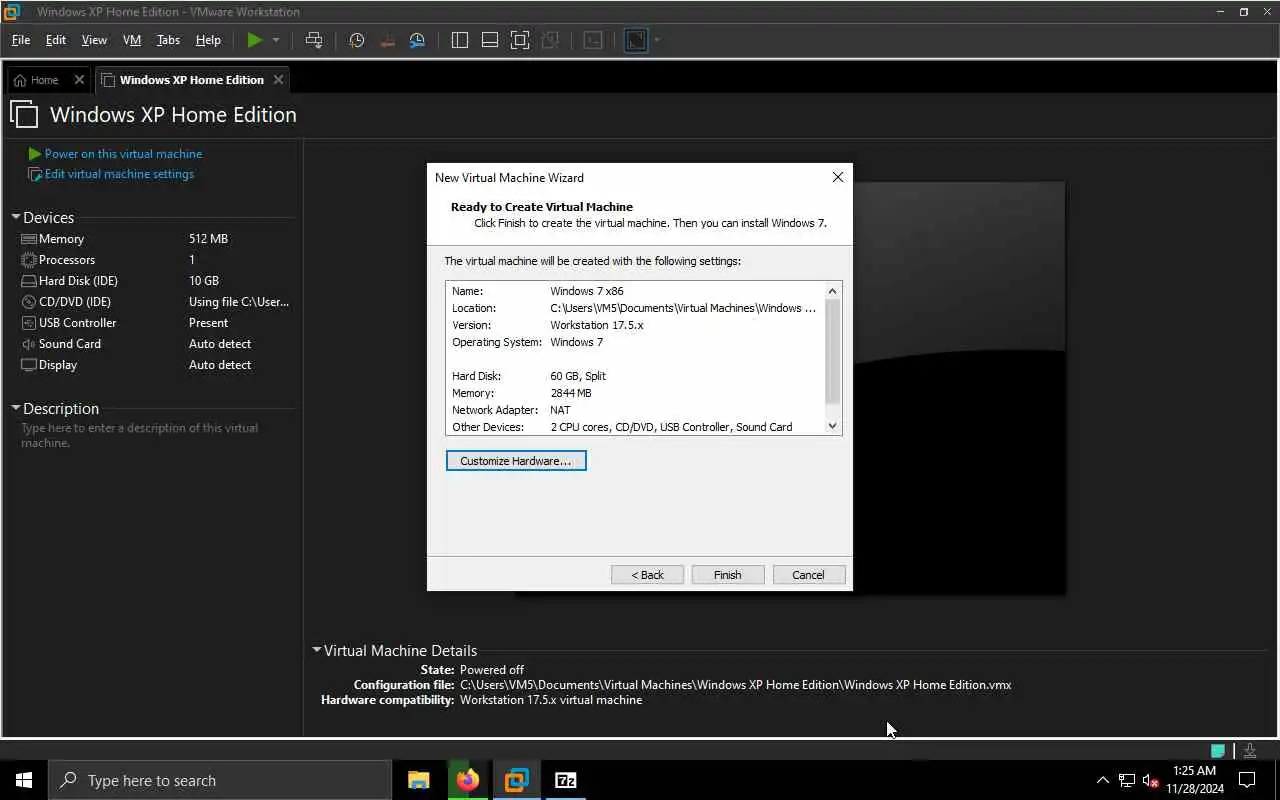Open the Help menu
1280x800 pixels.
(x=208, y=40)
